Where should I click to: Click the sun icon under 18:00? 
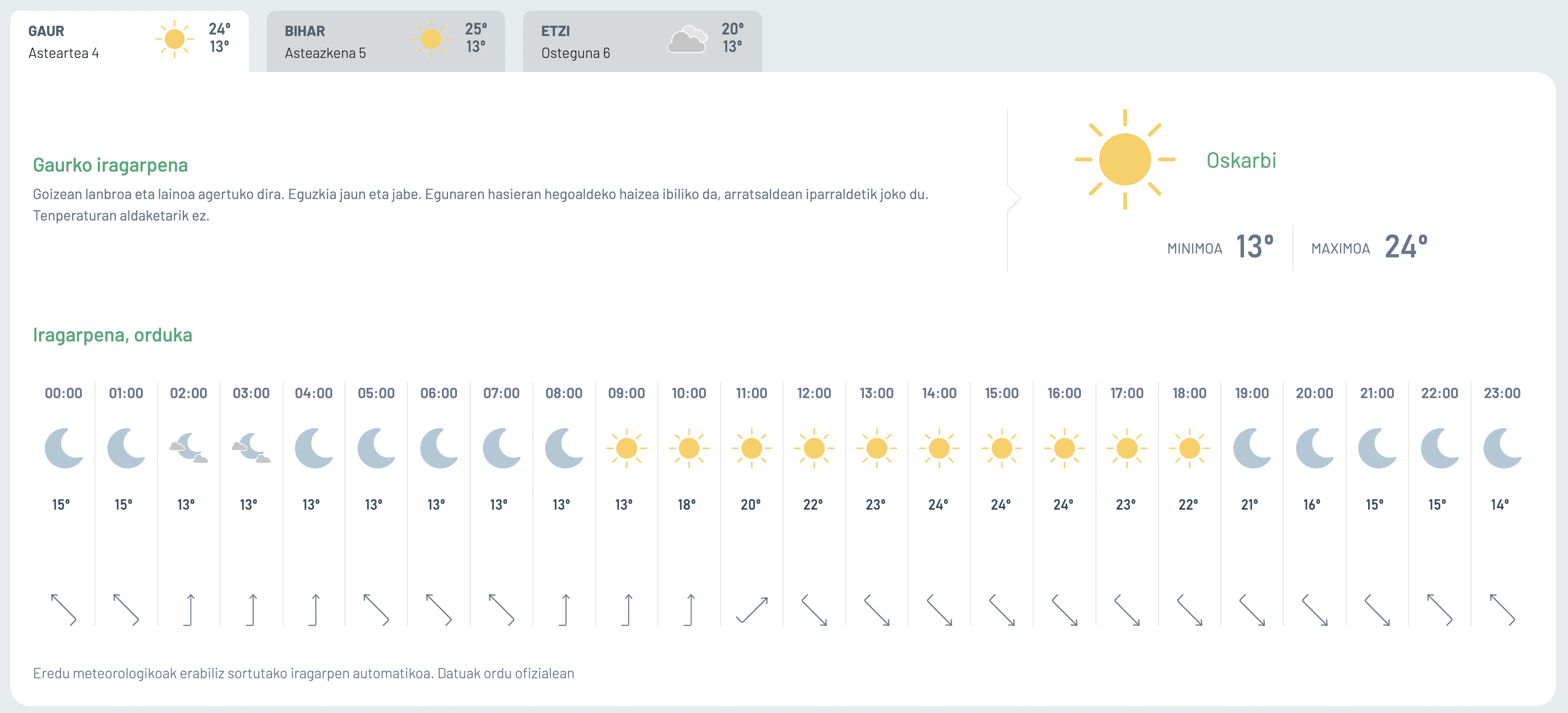click(1190, 448)
